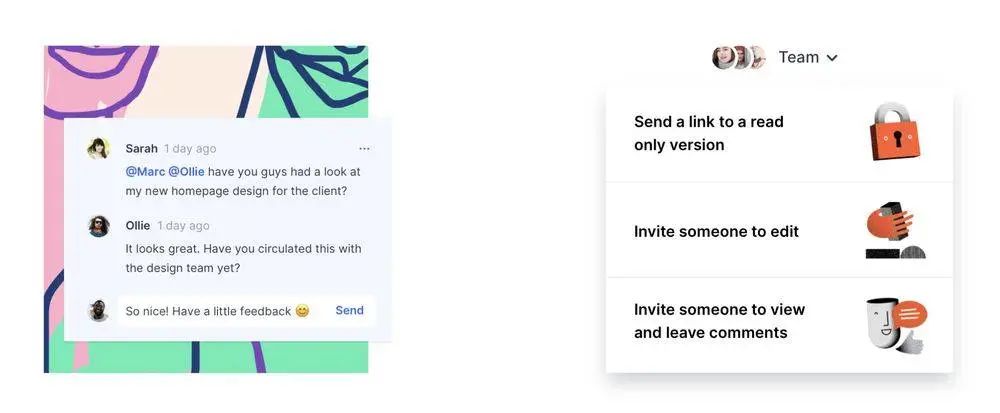
Task: Choose Invite someone to view and leave comments
Action: 779,325
